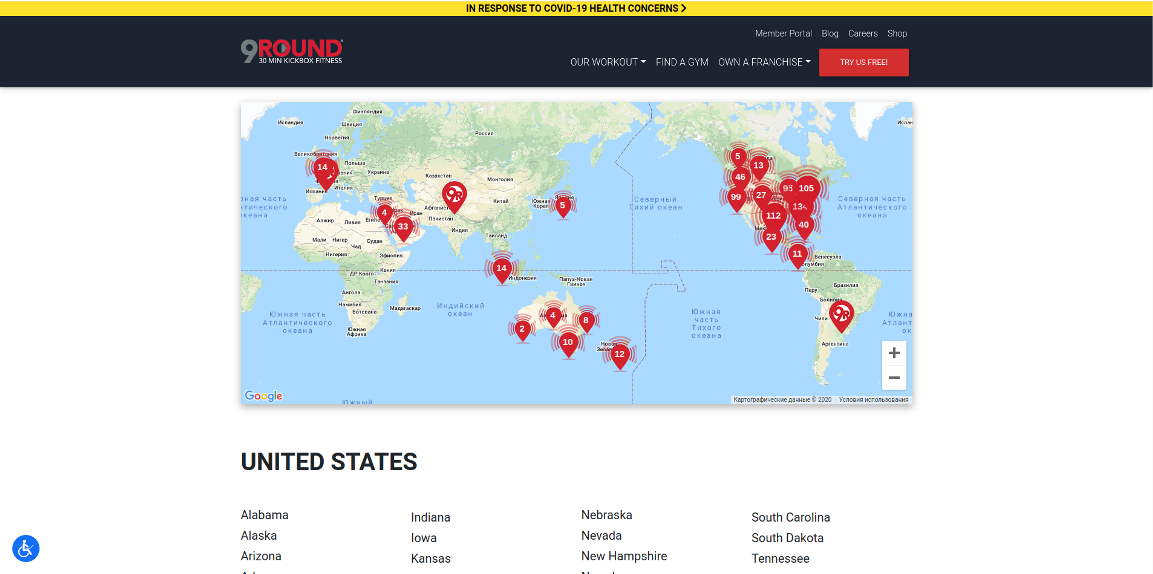Viewport: 1153px width, 574px height.
Task: Select cluster marker 2 in Western Australia
Action: [522, 331]
